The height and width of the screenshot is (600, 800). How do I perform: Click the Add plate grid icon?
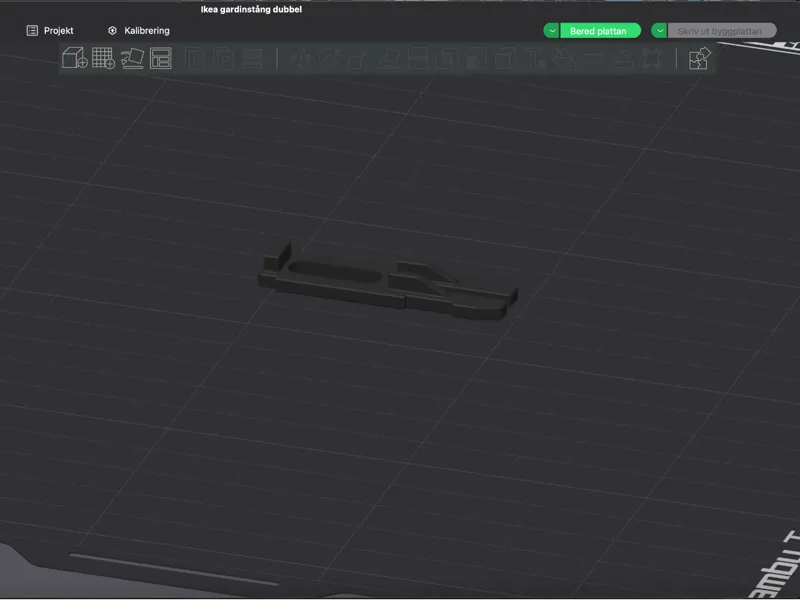pos(103,58)
